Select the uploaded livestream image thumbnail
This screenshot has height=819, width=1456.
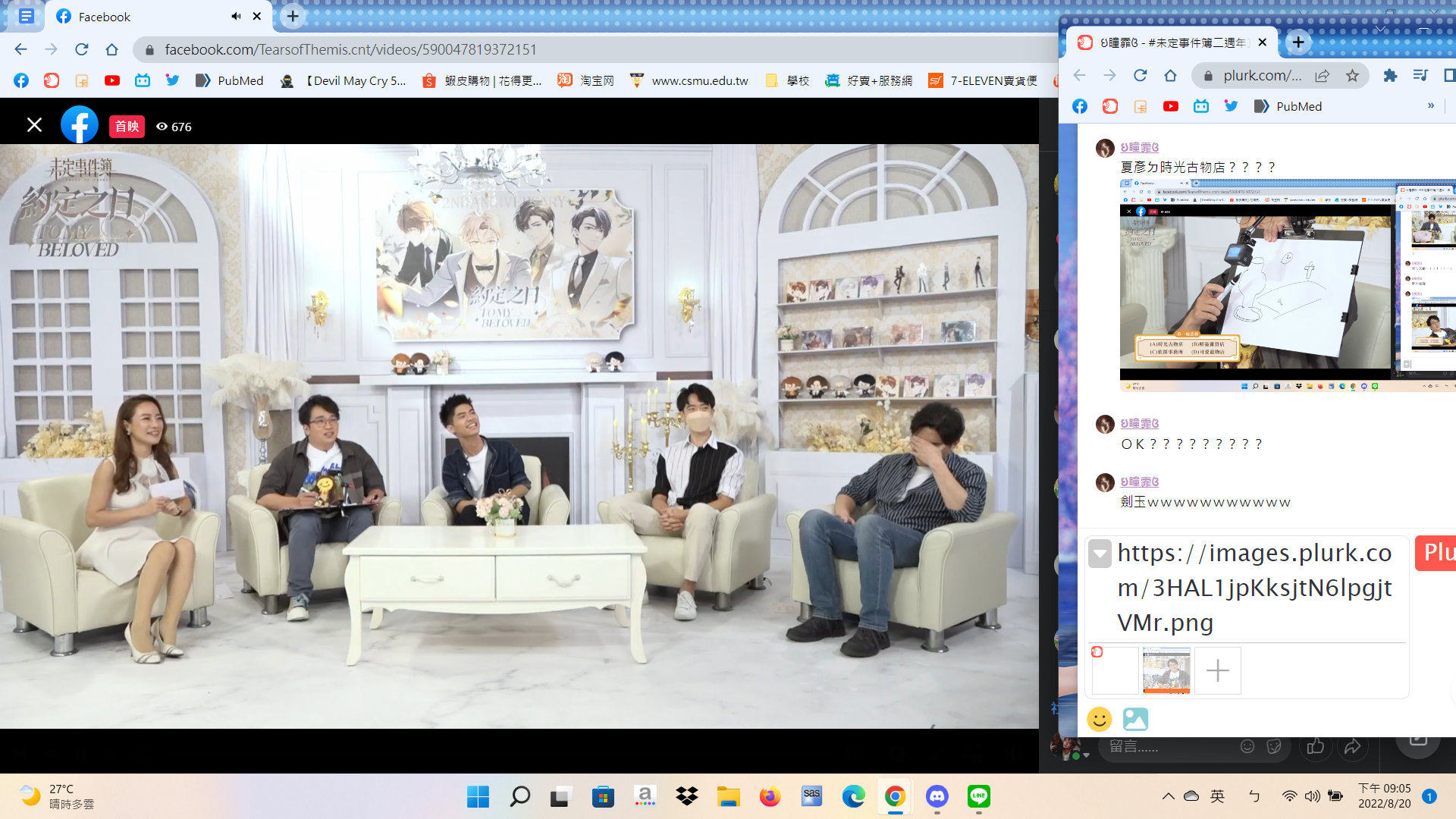[x=1166, y=670]
